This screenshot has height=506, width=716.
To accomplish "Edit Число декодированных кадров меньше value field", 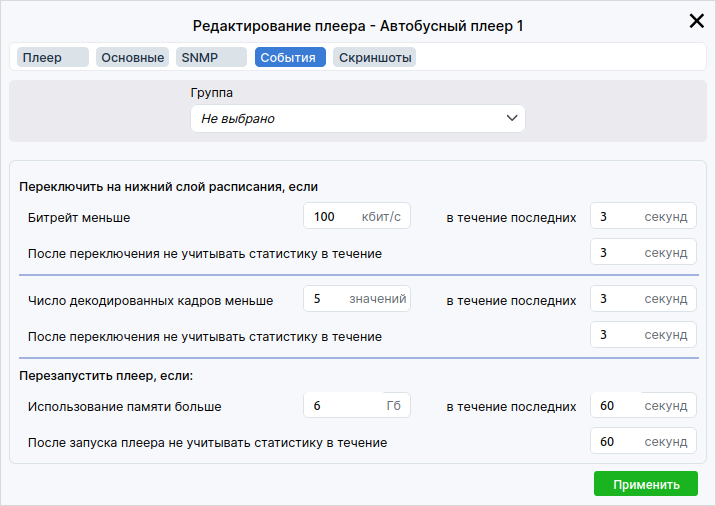I will click(357, 299).
